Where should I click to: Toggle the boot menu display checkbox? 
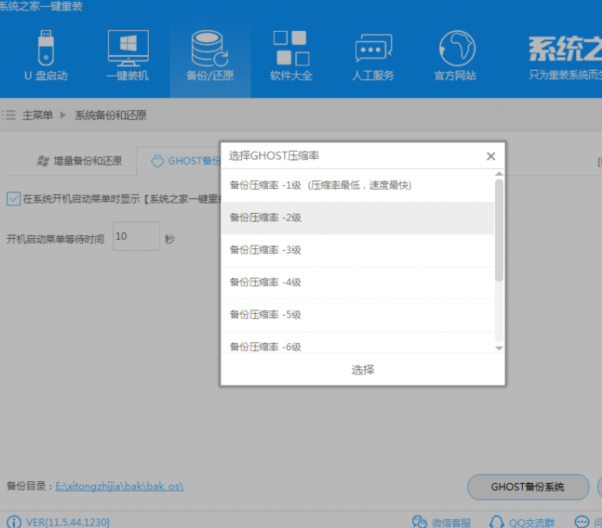(13, 198)
